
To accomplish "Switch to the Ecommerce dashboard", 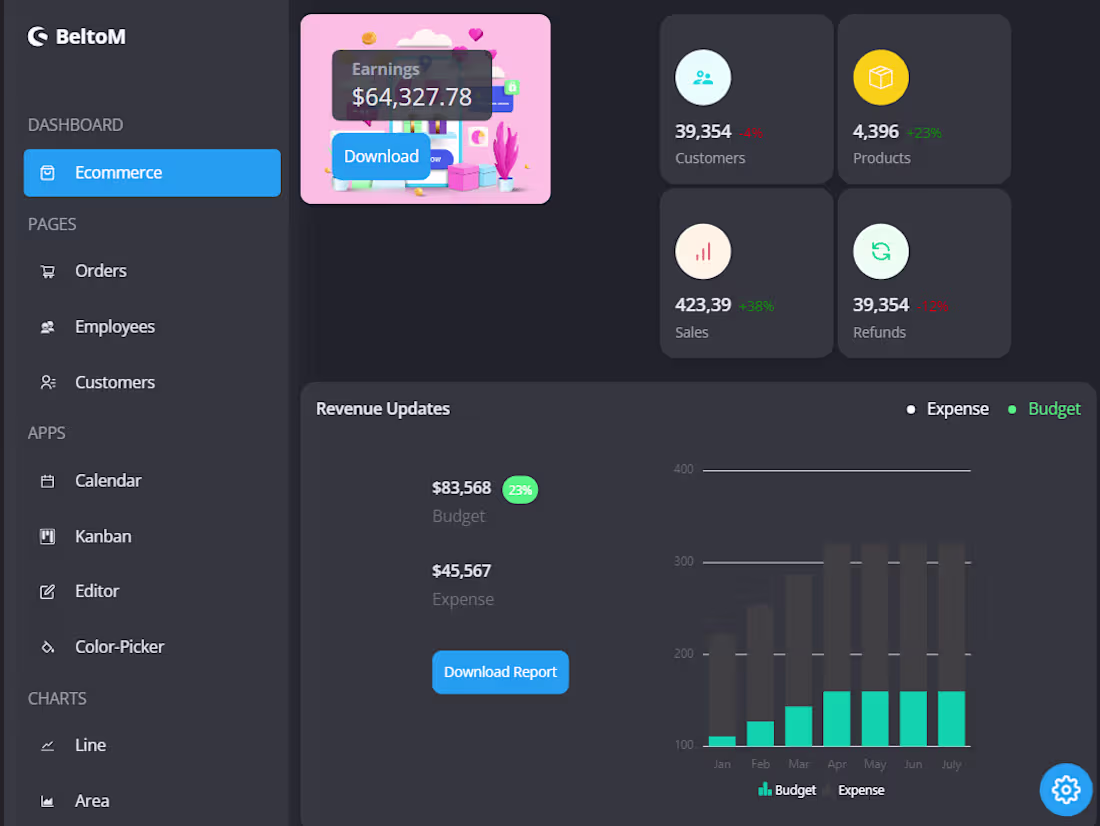I will point(152,172).
